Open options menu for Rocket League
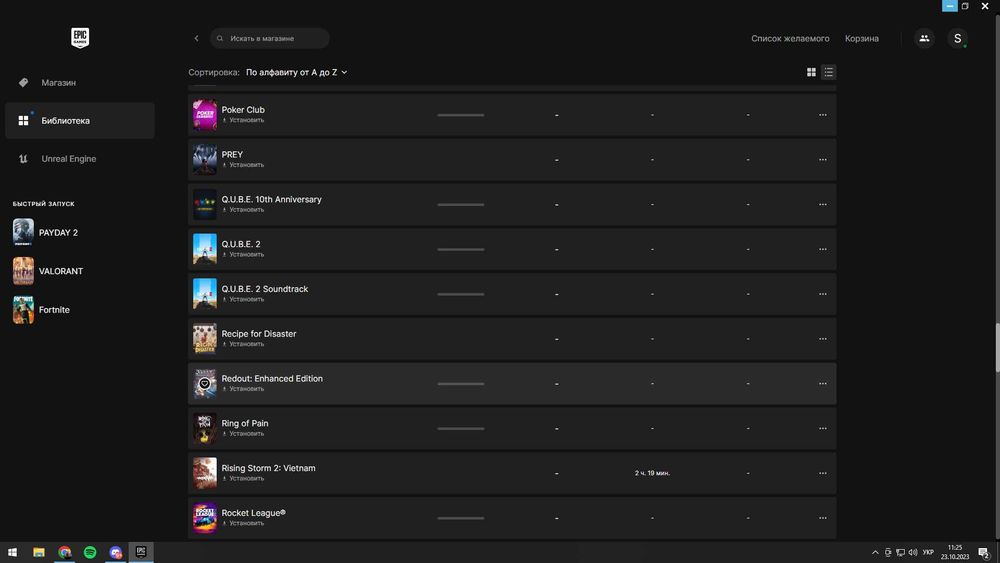 tap(823, 518)
